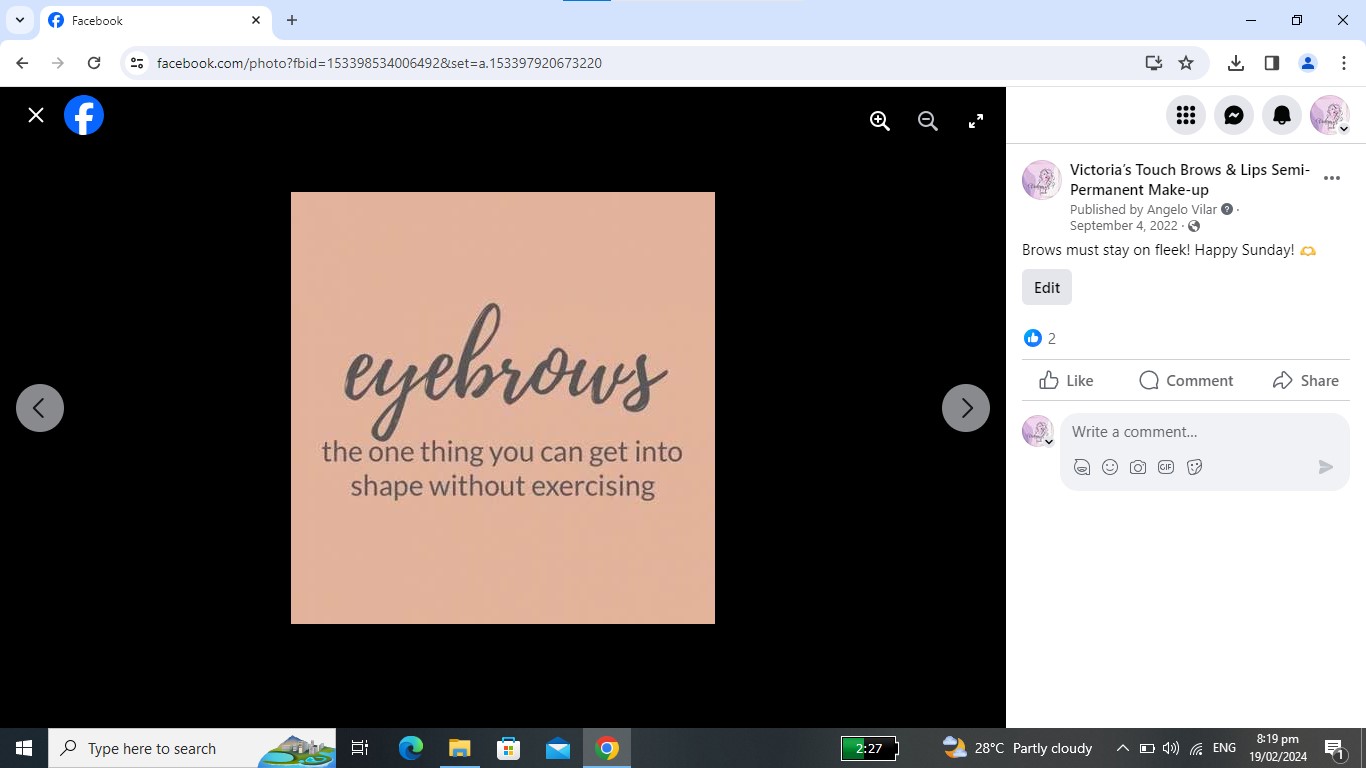
Task: Close the photo viewer with the X
Action: click(x=36, y=115)
